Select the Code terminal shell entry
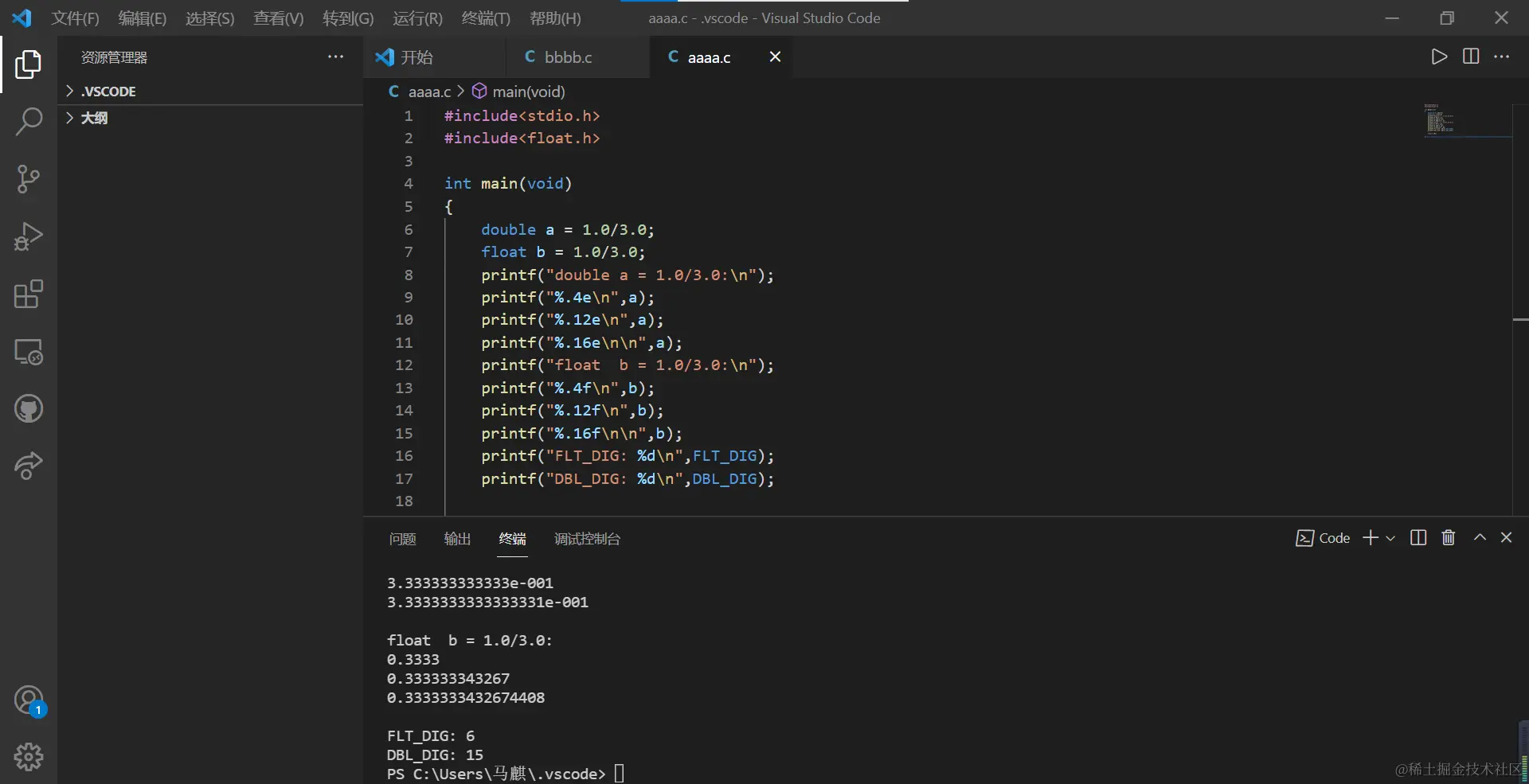The height and width of the screenshot is (784, 1529). click(x=1323, y=538)
